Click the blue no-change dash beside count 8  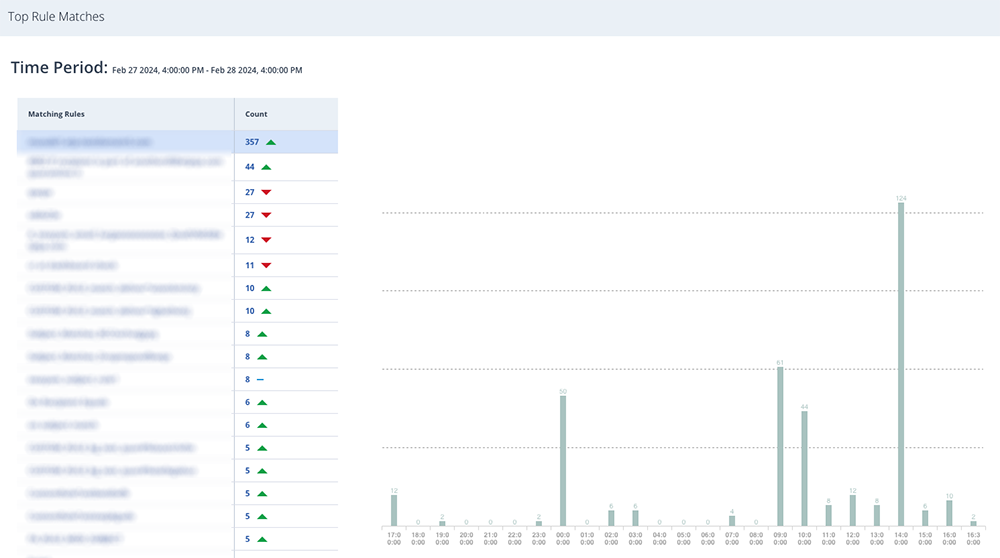260,379
